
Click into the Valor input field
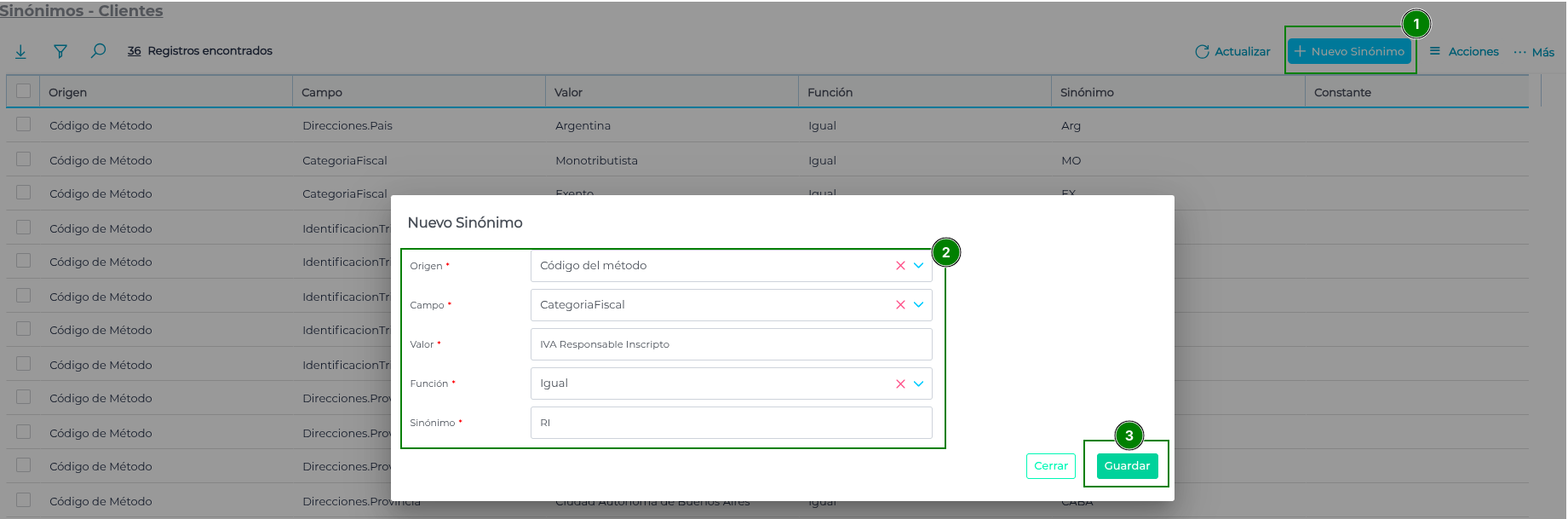731,344
